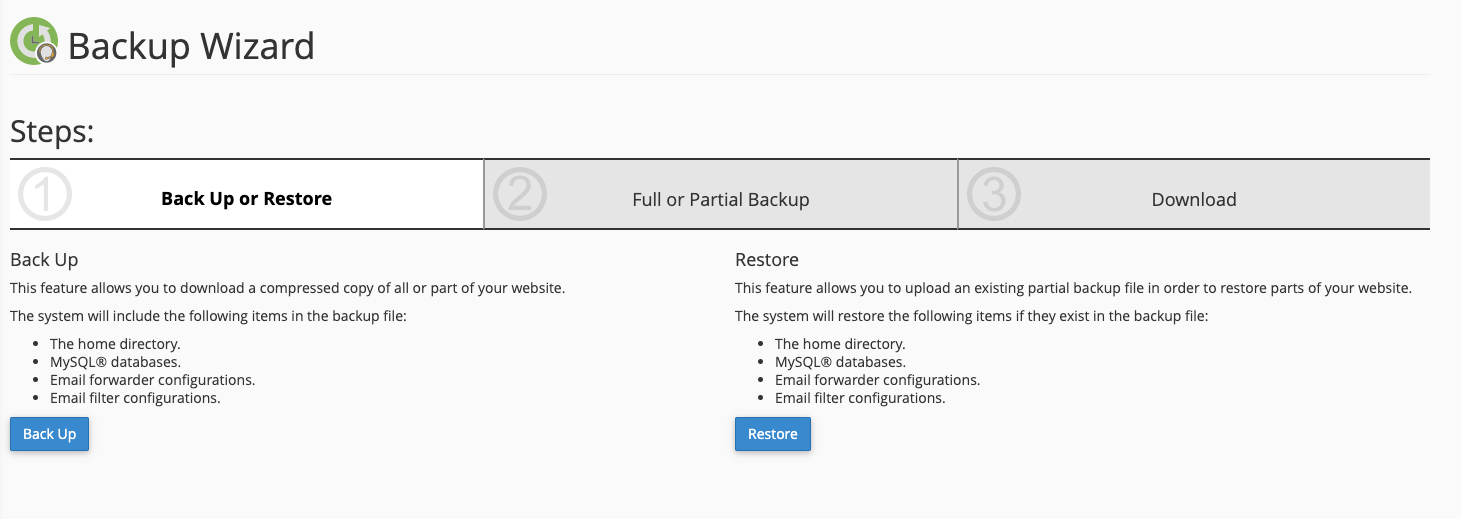
Task: Select the Back Up or Restore step tab
Action: tap(247, 195)
